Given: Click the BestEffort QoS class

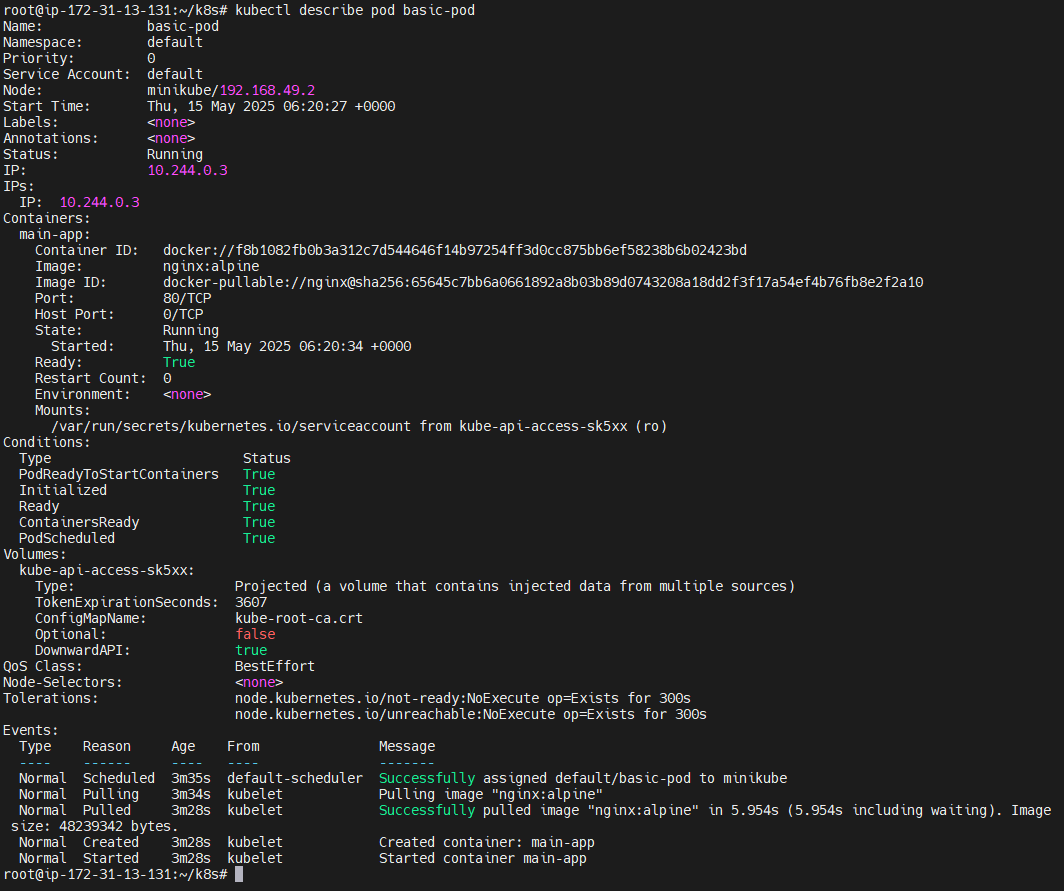Looking at the screenshot, I should (x=273, y=666).
